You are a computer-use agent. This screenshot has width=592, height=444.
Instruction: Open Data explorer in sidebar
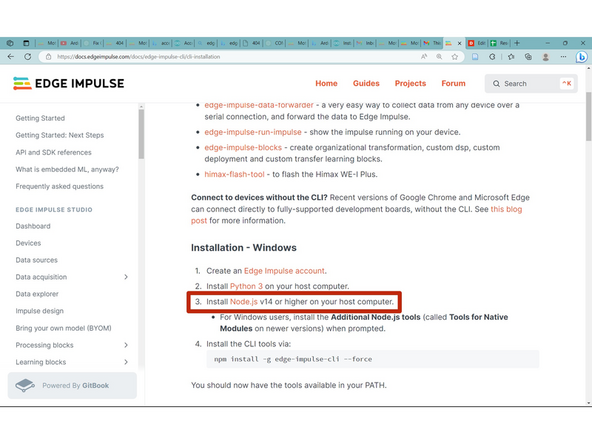tap(37, 294)
